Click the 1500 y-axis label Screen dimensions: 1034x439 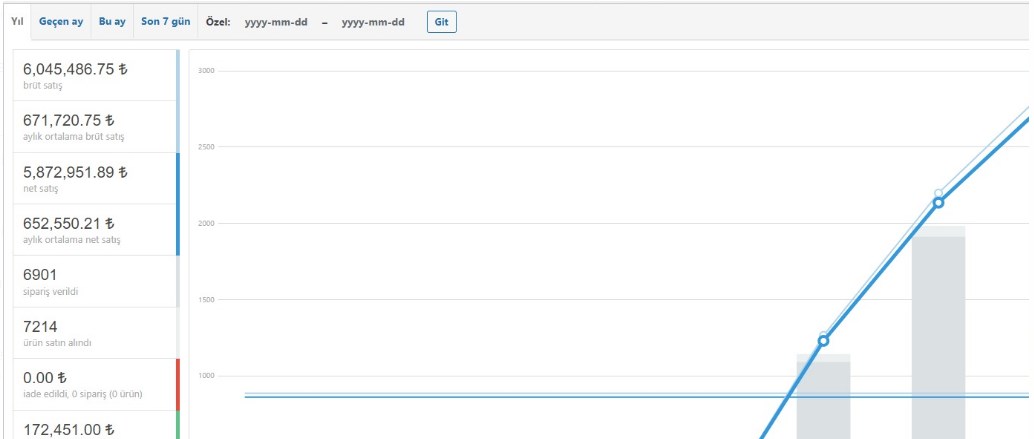206,300
